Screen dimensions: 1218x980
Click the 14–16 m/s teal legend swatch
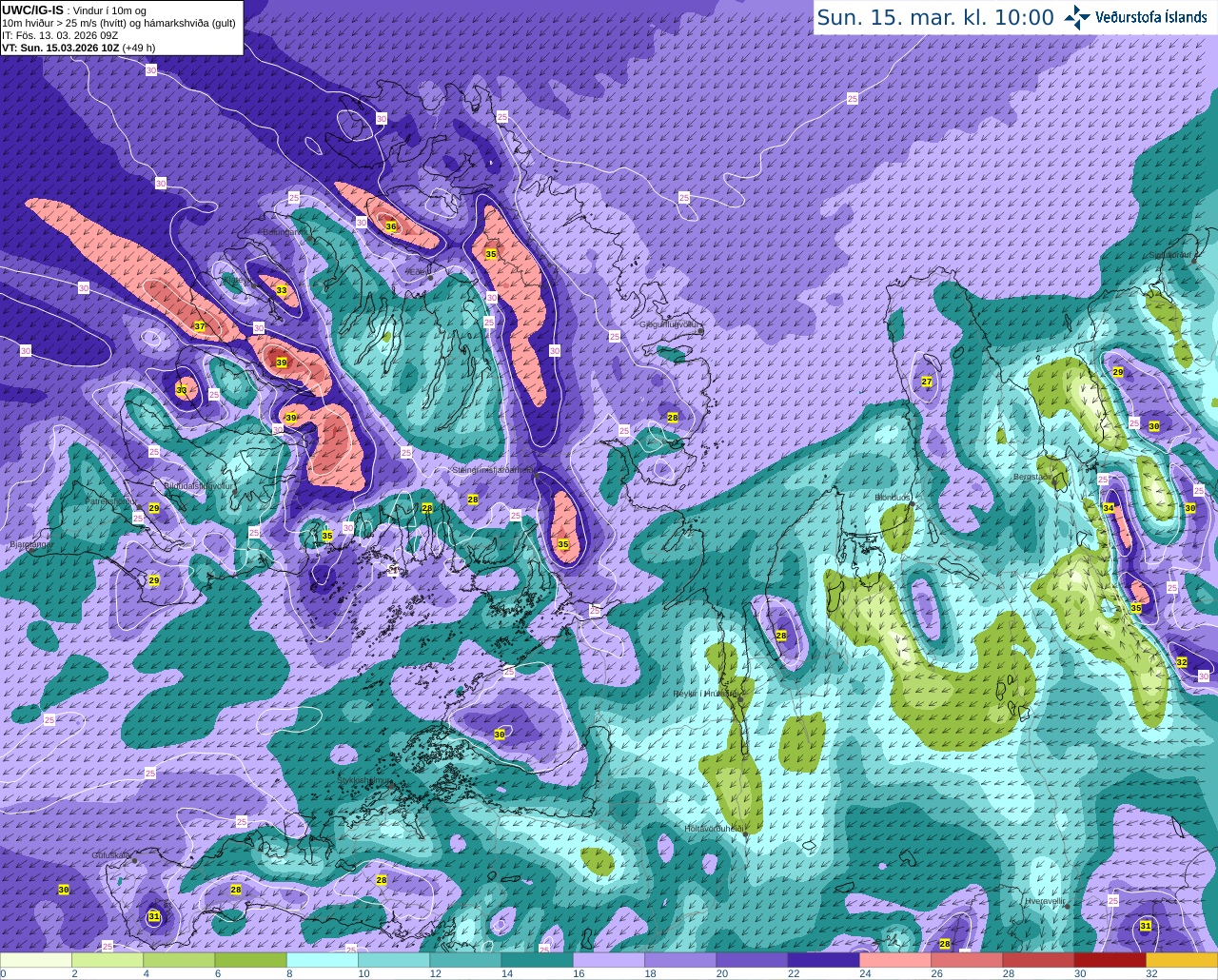point(538,960)
